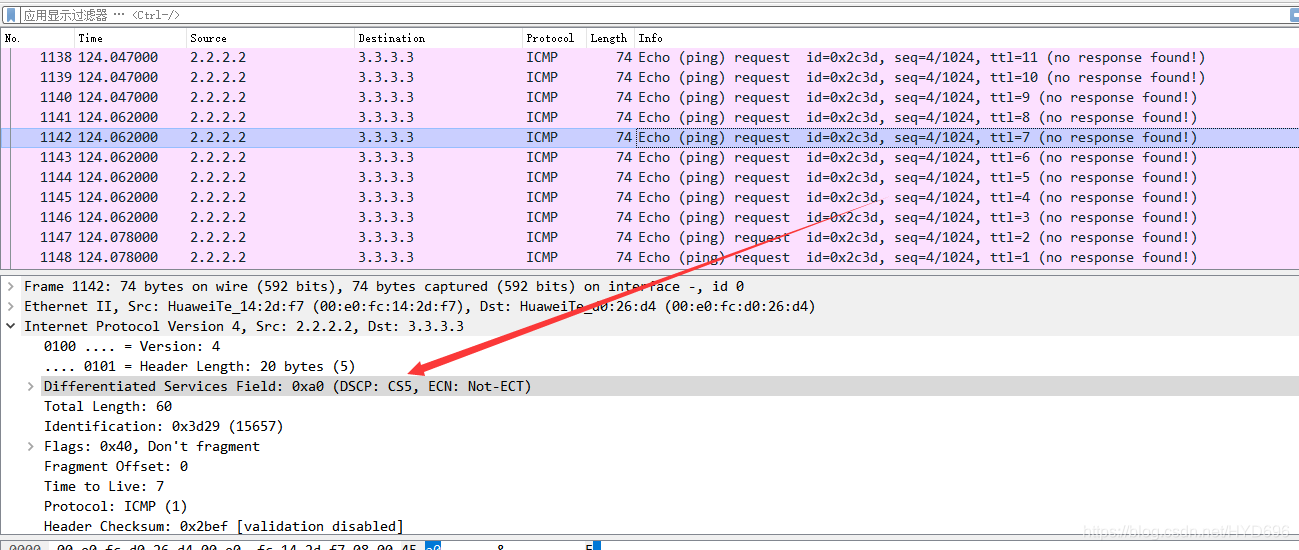Select the Differentiated Services Field 0xa0 line

[x=288, y=386]
